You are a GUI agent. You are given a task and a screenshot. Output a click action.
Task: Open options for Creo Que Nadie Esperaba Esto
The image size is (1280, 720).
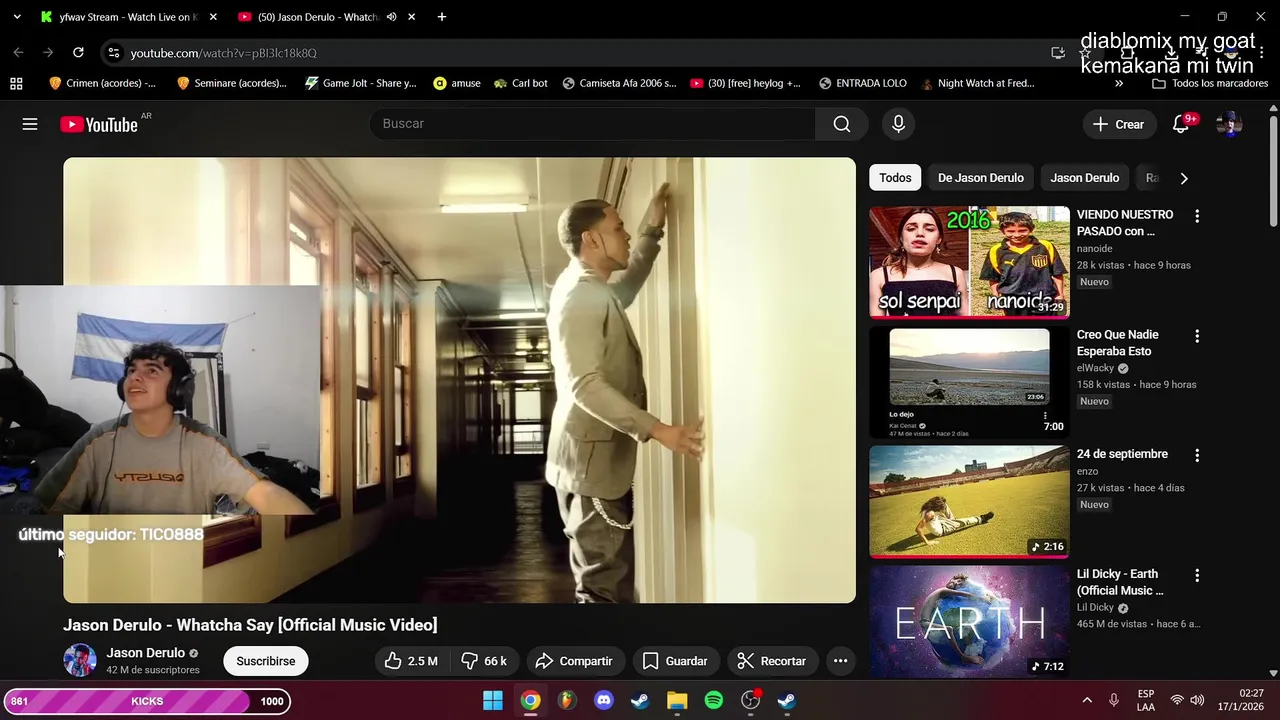coord(1197,336)
